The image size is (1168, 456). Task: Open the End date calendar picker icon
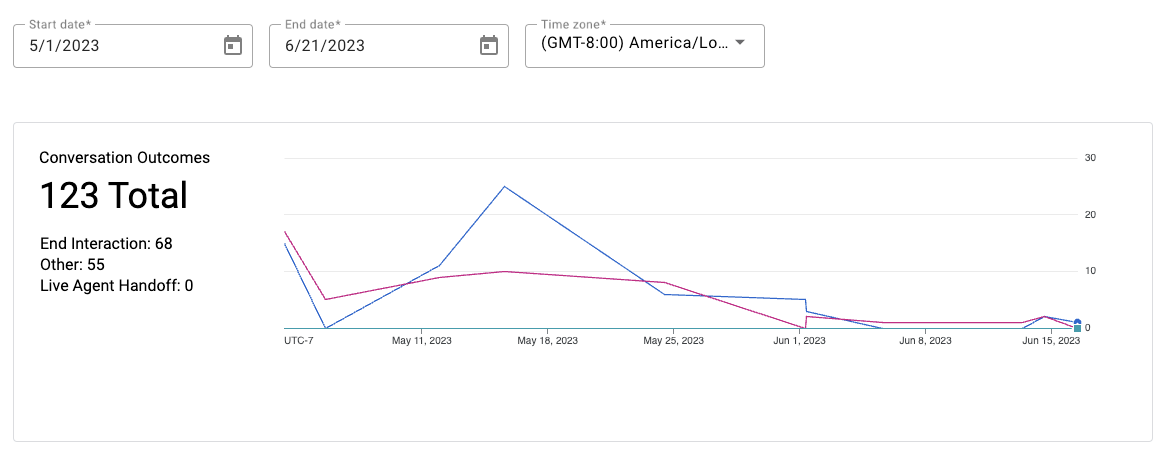(x=489, y=45)
